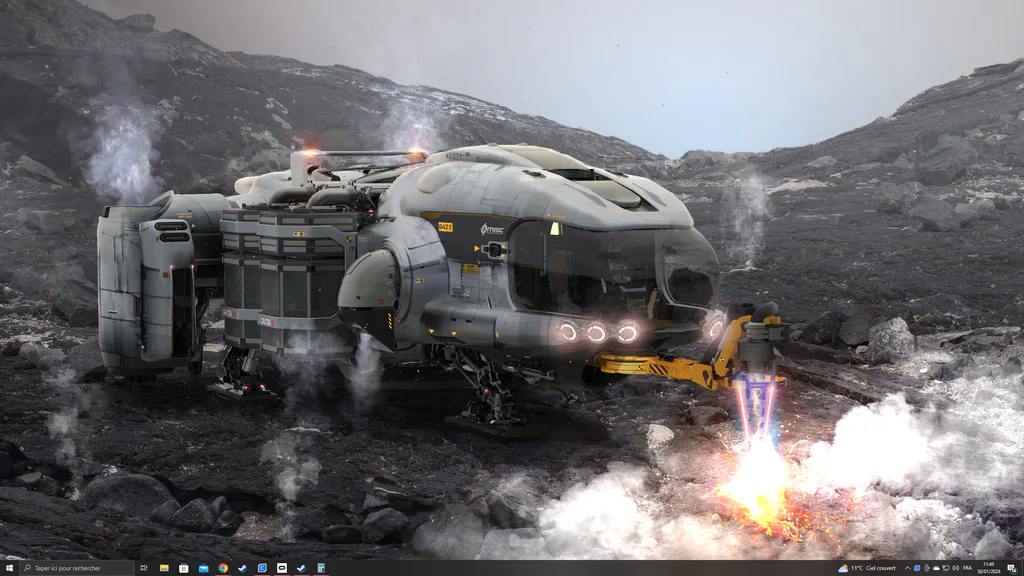Open the Mail app on the taskbar

(203, 568)
